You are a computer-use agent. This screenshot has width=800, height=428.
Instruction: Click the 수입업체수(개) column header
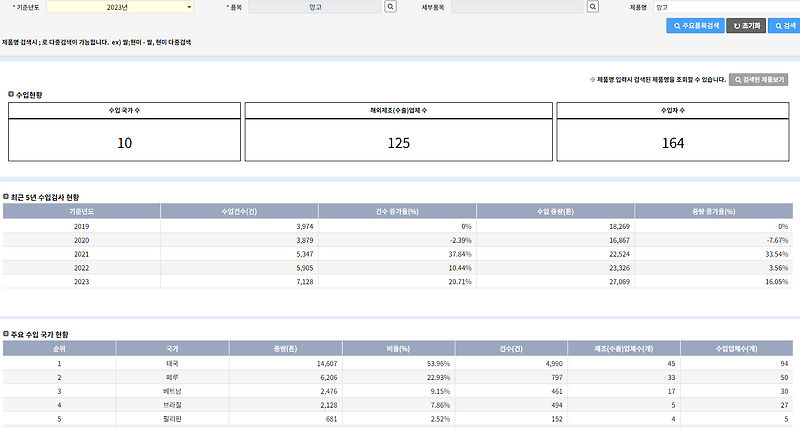click(736, 348)
